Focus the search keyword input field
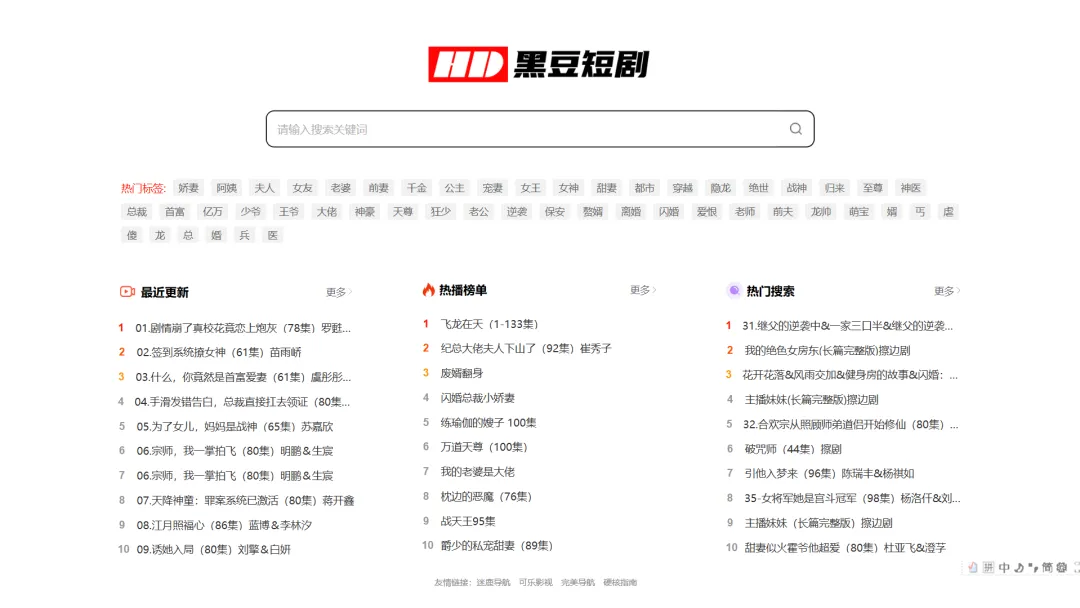This screenshot has height=608, width=1080. [540, 129]
